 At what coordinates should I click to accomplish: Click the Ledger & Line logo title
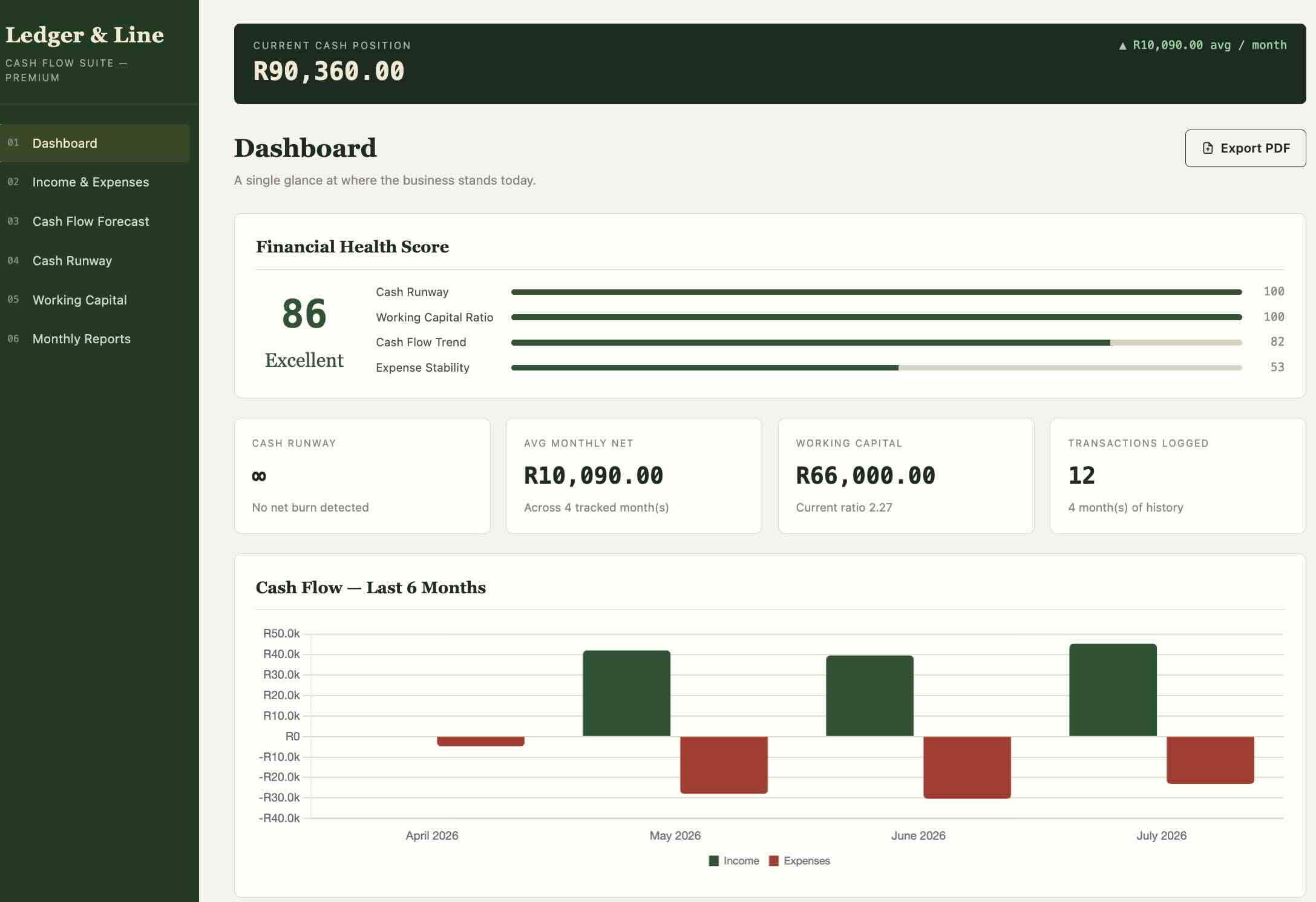(85, 35)
